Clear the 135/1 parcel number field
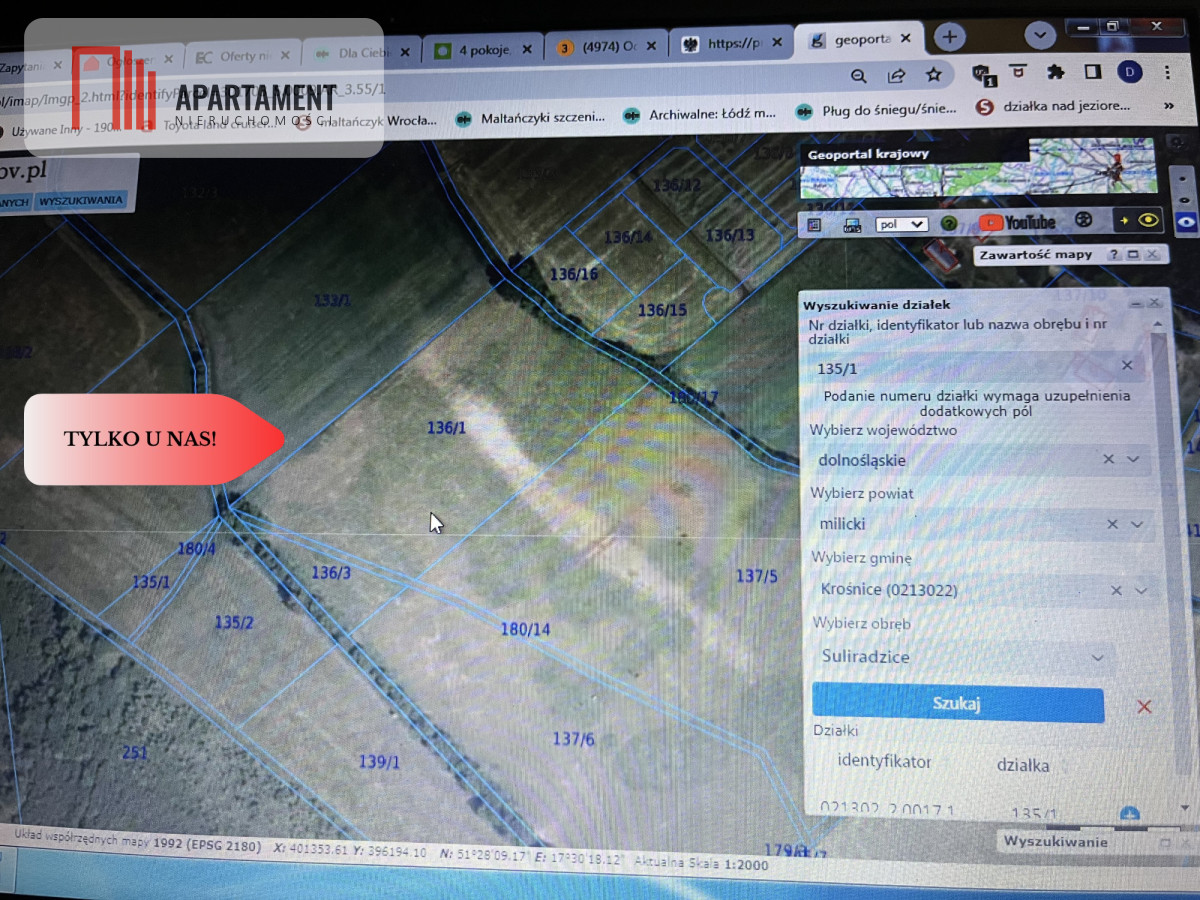This screenshot has height=900, width=1200. 1127,366
